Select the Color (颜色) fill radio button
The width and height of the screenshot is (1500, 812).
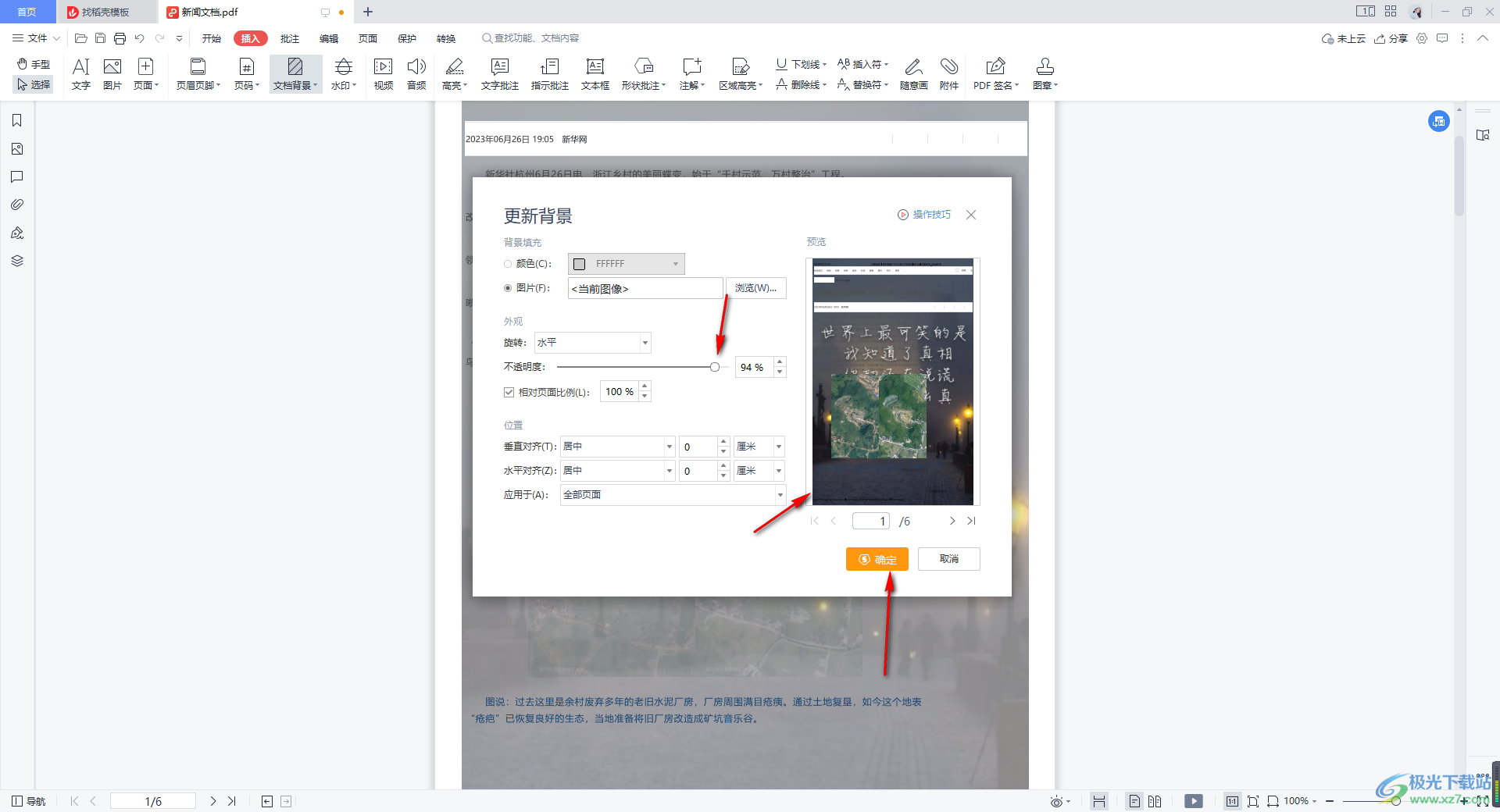[x=508, y=264]
